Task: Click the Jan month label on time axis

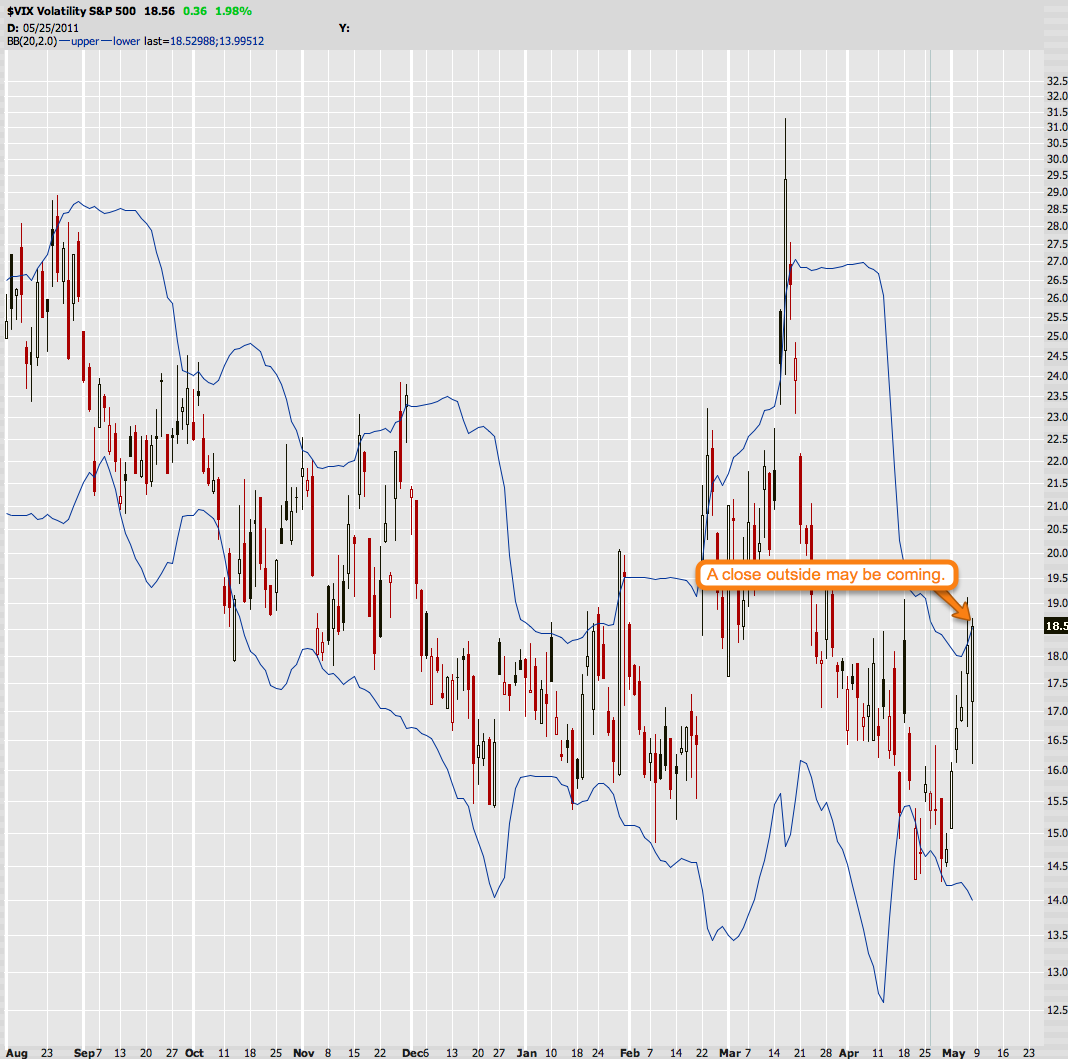Action: [x=526, y=1053]
